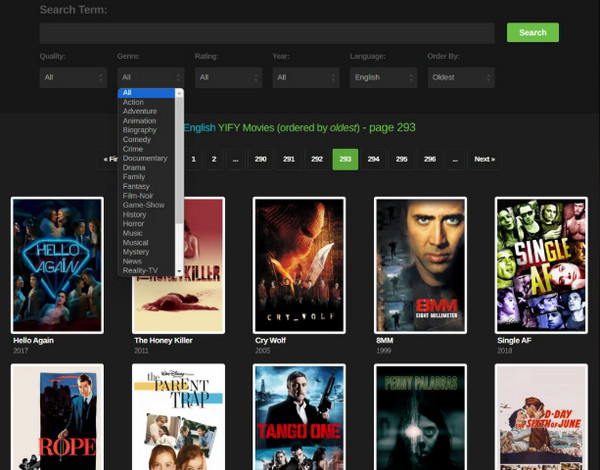Click the green Search button
Screen dimensions: 600x470
point(533,33)
